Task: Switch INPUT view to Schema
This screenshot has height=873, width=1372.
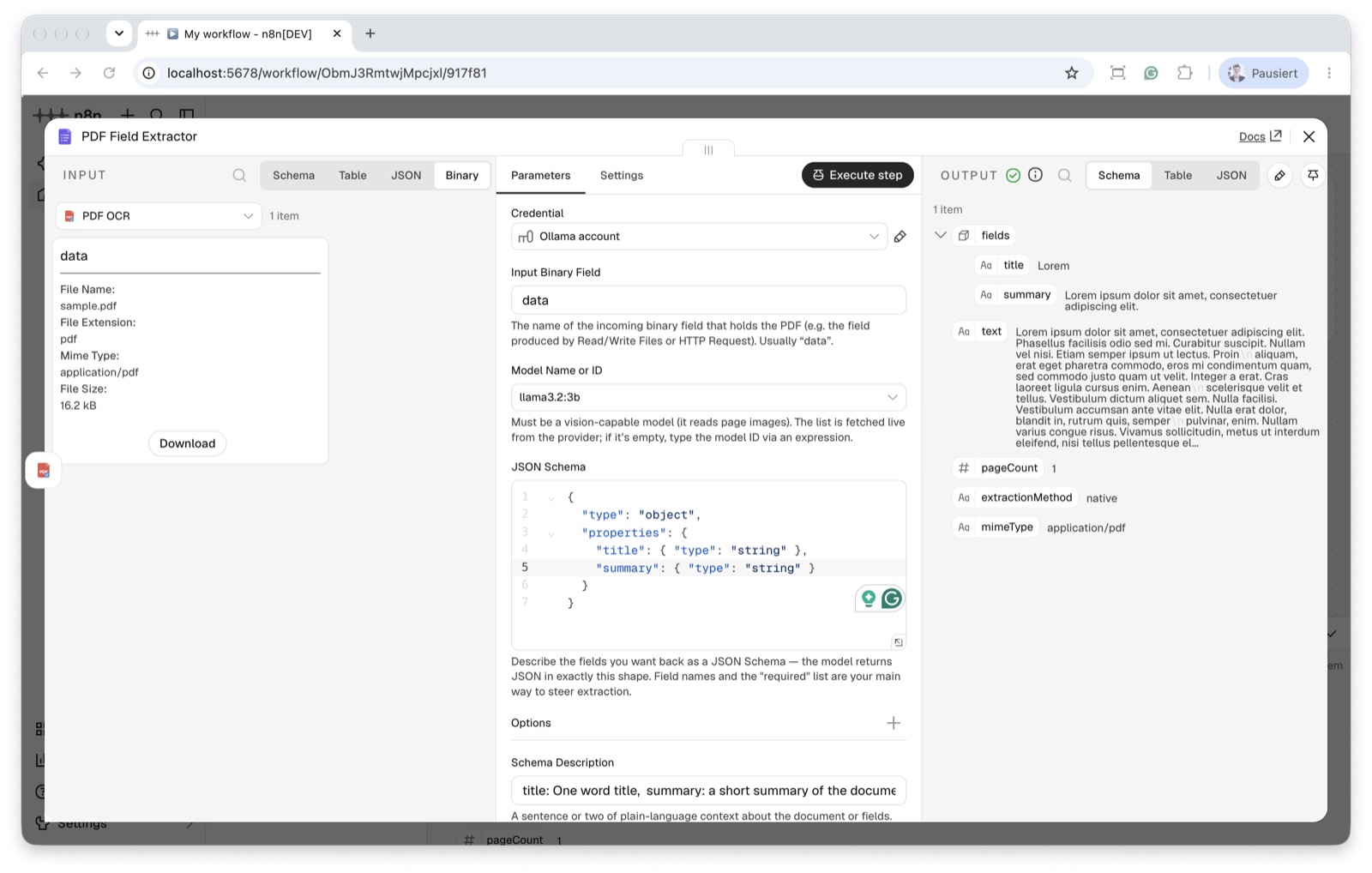Action: [294, 175]
